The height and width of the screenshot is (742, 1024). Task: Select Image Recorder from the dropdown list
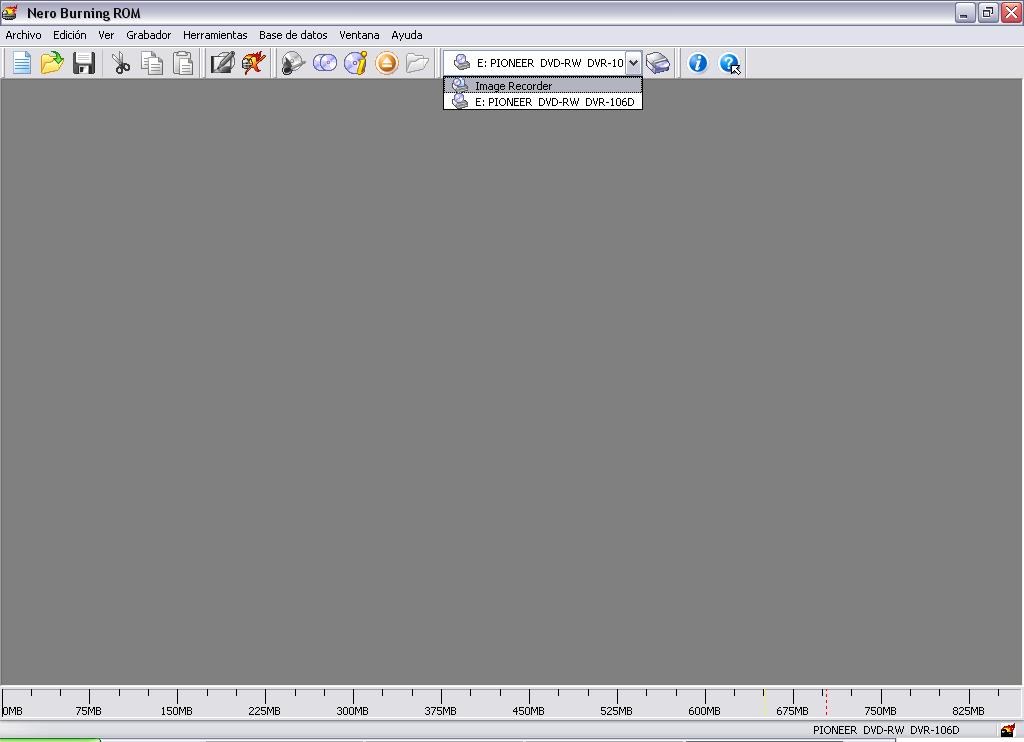pos(543,86)
